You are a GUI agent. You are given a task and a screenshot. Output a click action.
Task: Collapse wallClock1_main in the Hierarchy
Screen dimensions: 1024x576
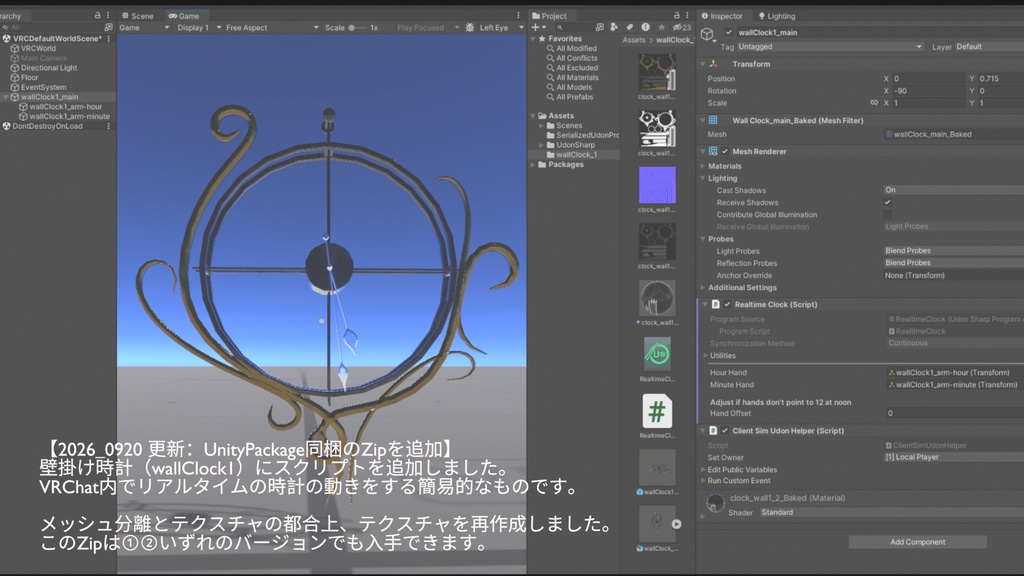tap(6, 97)
